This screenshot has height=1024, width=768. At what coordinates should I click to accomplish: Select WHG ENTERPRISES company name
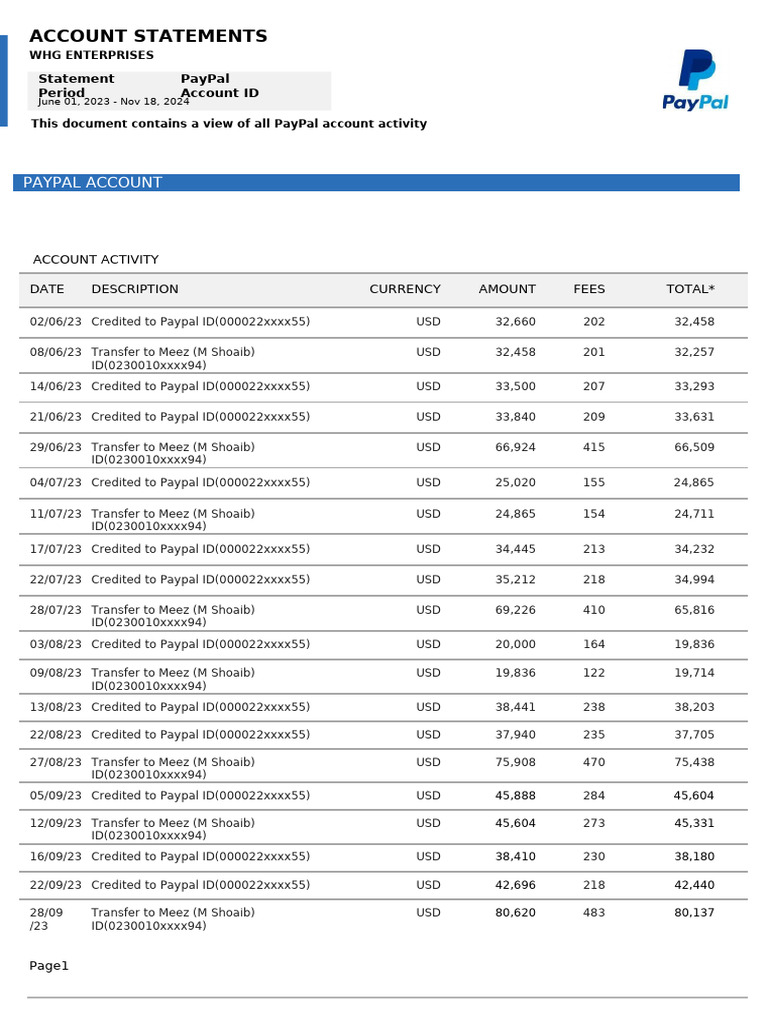(x=91, y=55)
